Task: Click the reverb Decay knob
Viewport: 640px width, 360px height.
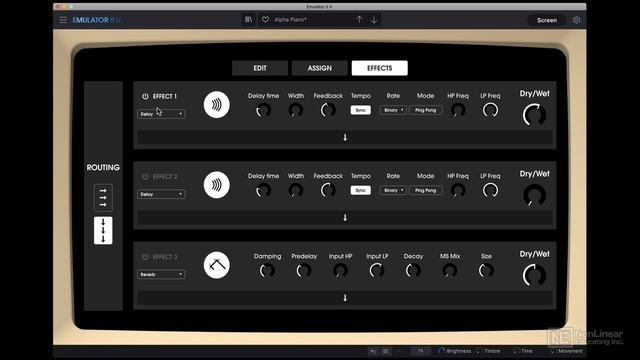Action: [413, 270]
